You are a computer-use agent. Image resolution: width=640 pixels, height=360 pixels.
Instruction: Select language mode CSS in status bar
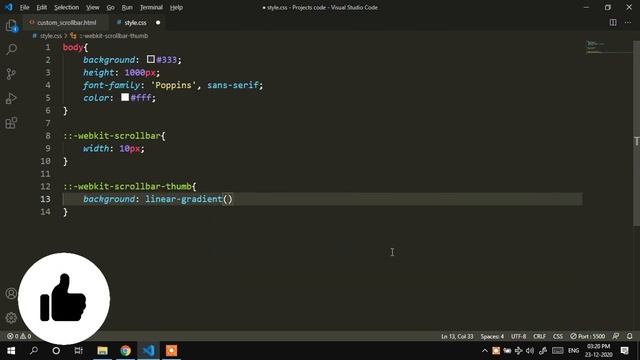(x=558, y=336)
